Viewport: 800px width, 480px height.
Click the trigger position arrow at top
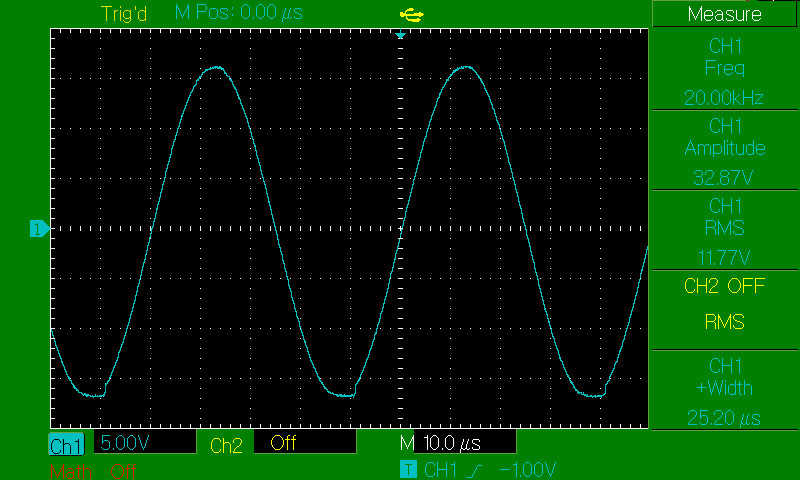point(400,36)
